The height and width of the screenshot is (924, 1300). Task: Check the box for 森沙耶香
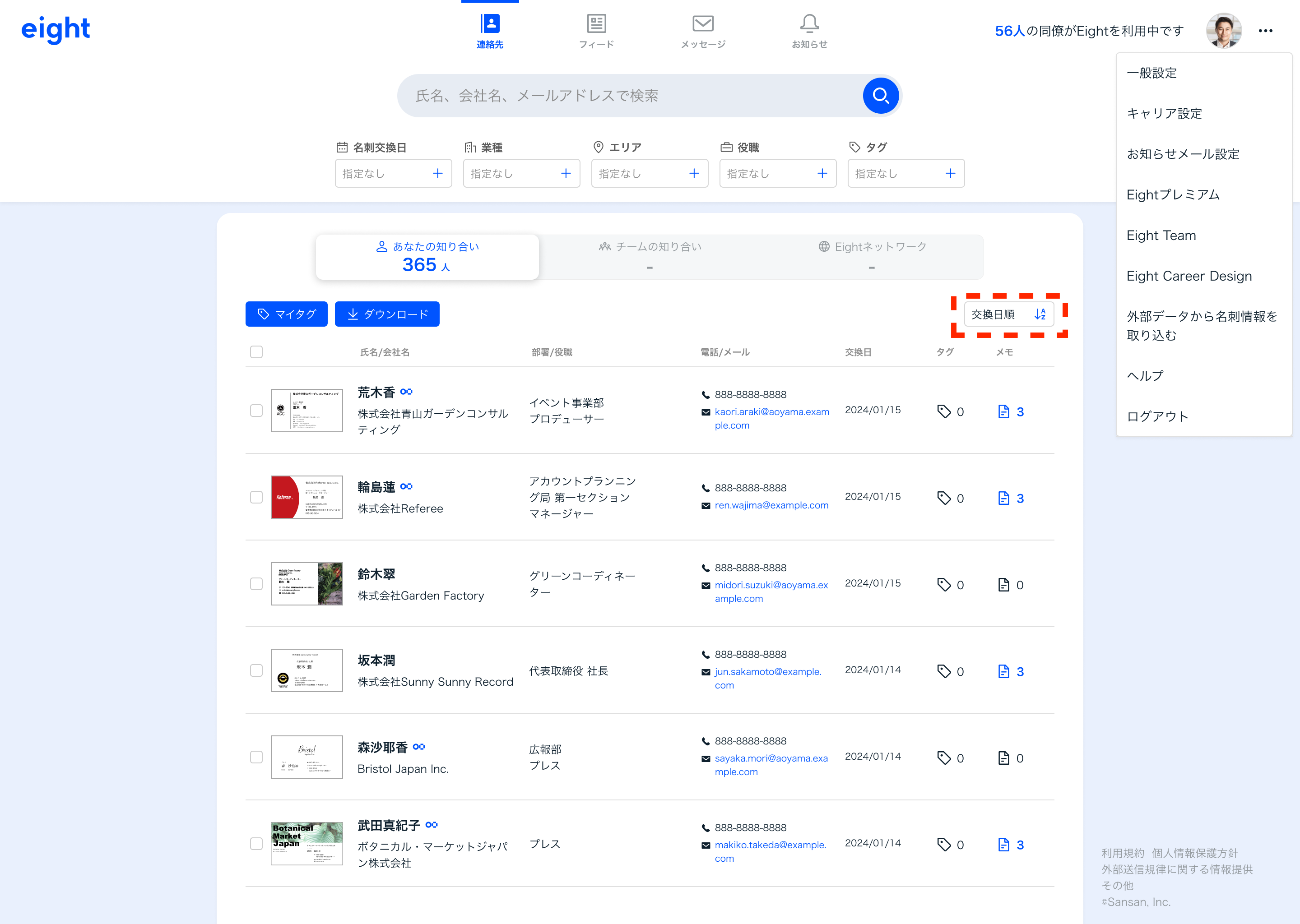pyautogui.click(x=256, y=757)
